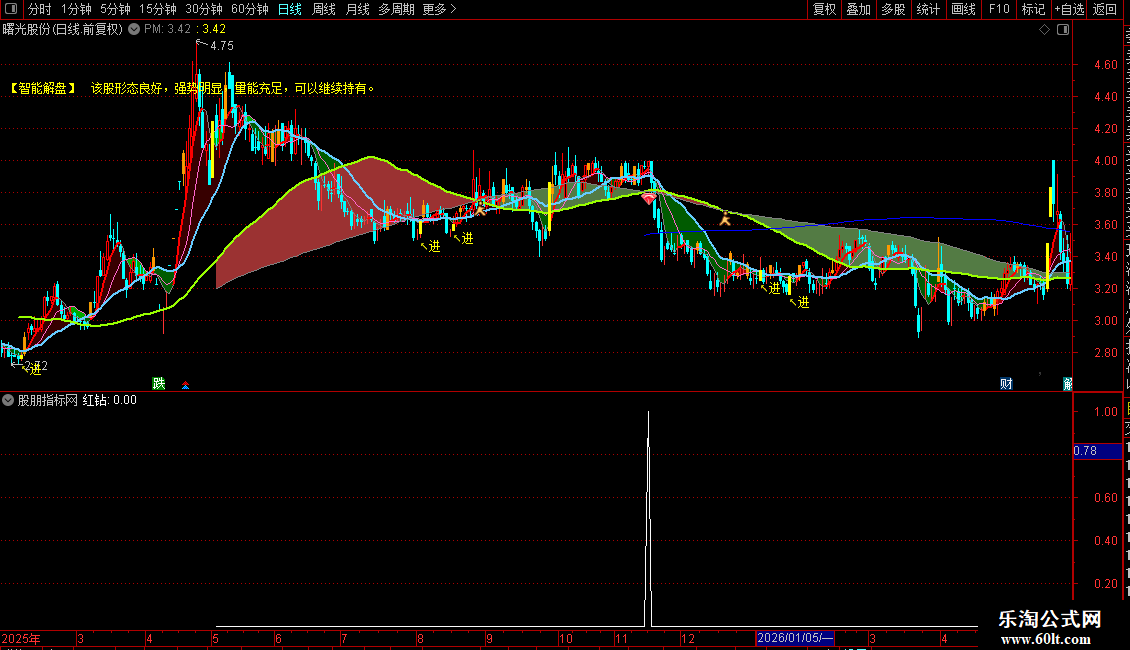Switch to 日线 daily chart
1130x650 pixels.
click(x=290, y=9)
